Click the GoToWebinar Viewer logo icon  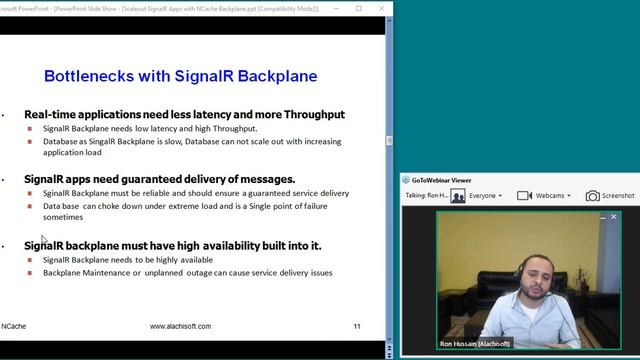pyautogui.click(x=406, y=180)
